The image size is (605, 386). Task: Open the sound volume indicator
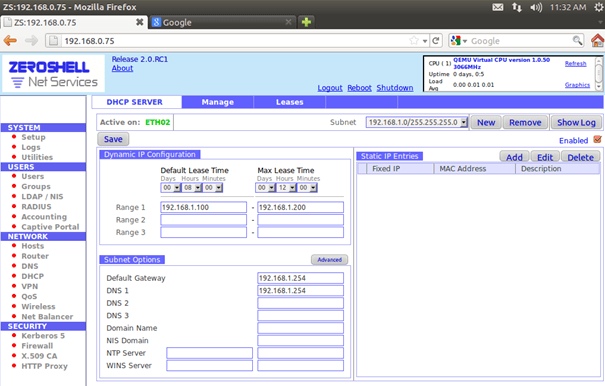tap(536, 7)
